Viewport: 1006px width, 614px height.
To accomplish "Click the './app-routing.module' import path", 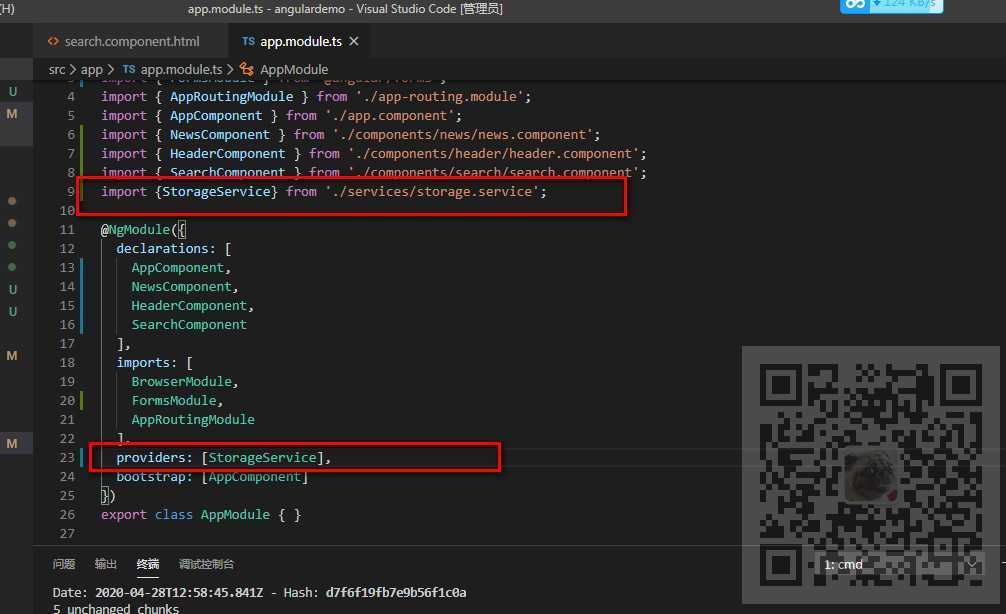I will pyautogui.click(x=439, y=96).
